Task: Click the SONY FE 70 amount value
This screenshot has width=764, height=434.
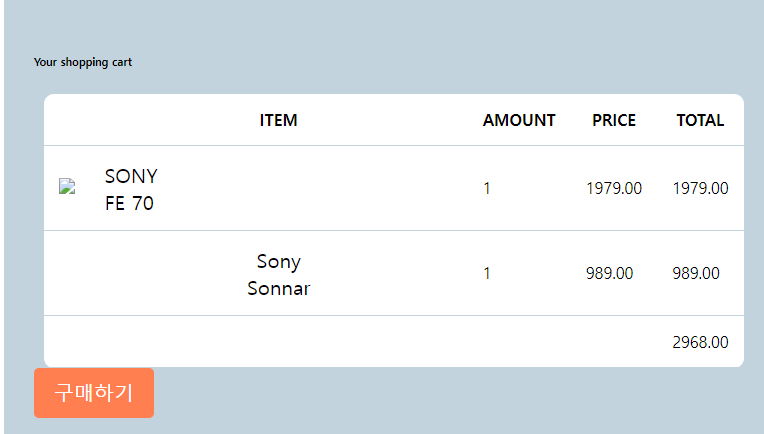Action: [x=487, y=189]
